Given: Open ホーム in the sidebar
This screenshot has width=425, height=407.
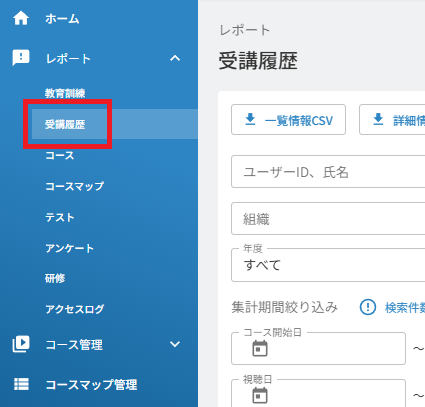Looking at the screenshot, I should (x=62, y=19).
